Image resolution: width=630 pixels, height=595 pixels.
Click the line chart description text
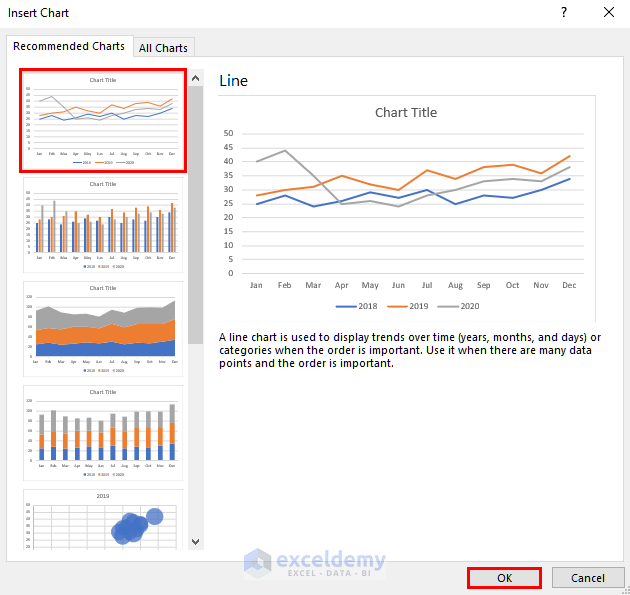[410, 350]
